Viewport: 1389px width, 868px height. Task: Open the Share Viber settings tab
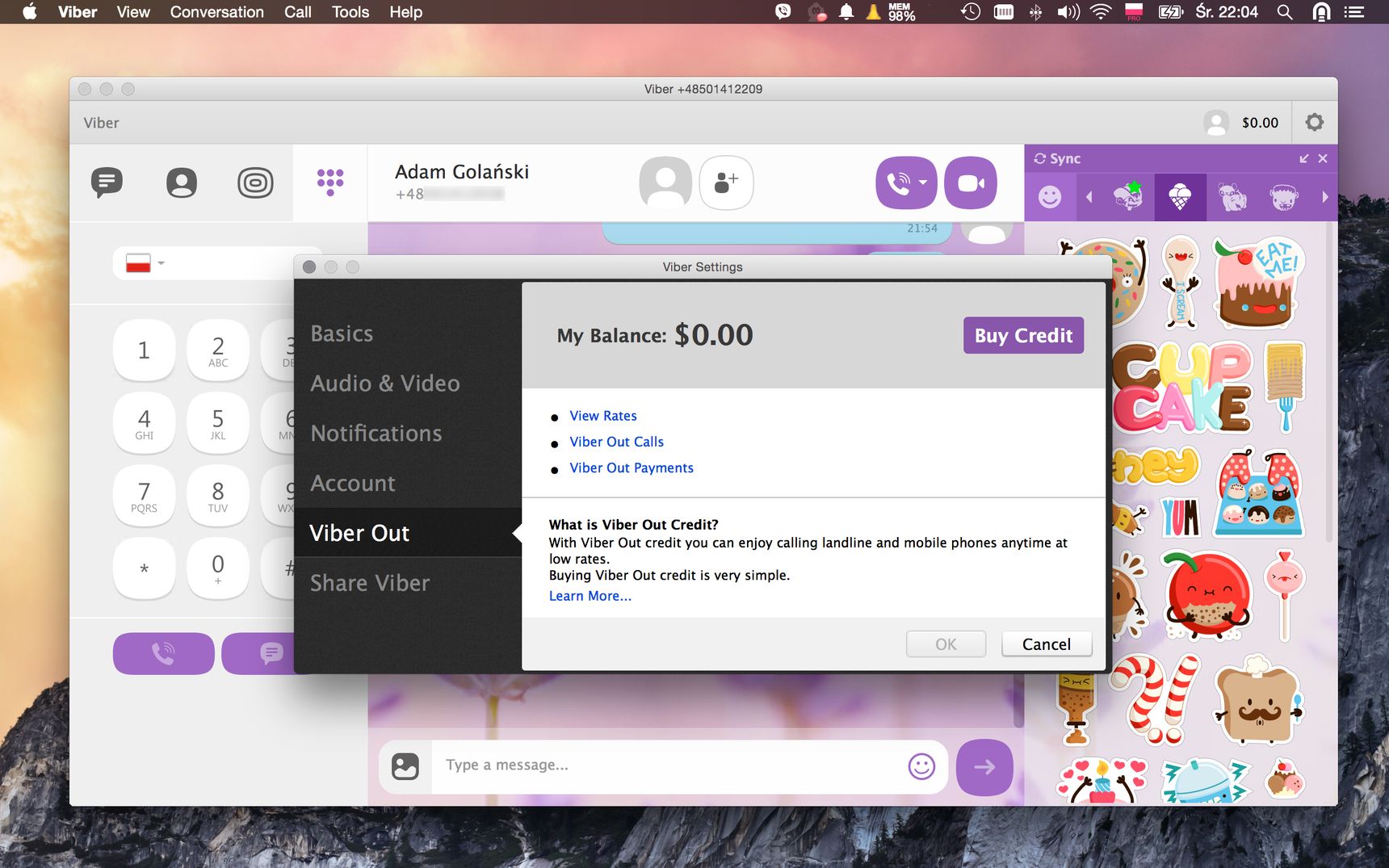click(x=370, y=583)
